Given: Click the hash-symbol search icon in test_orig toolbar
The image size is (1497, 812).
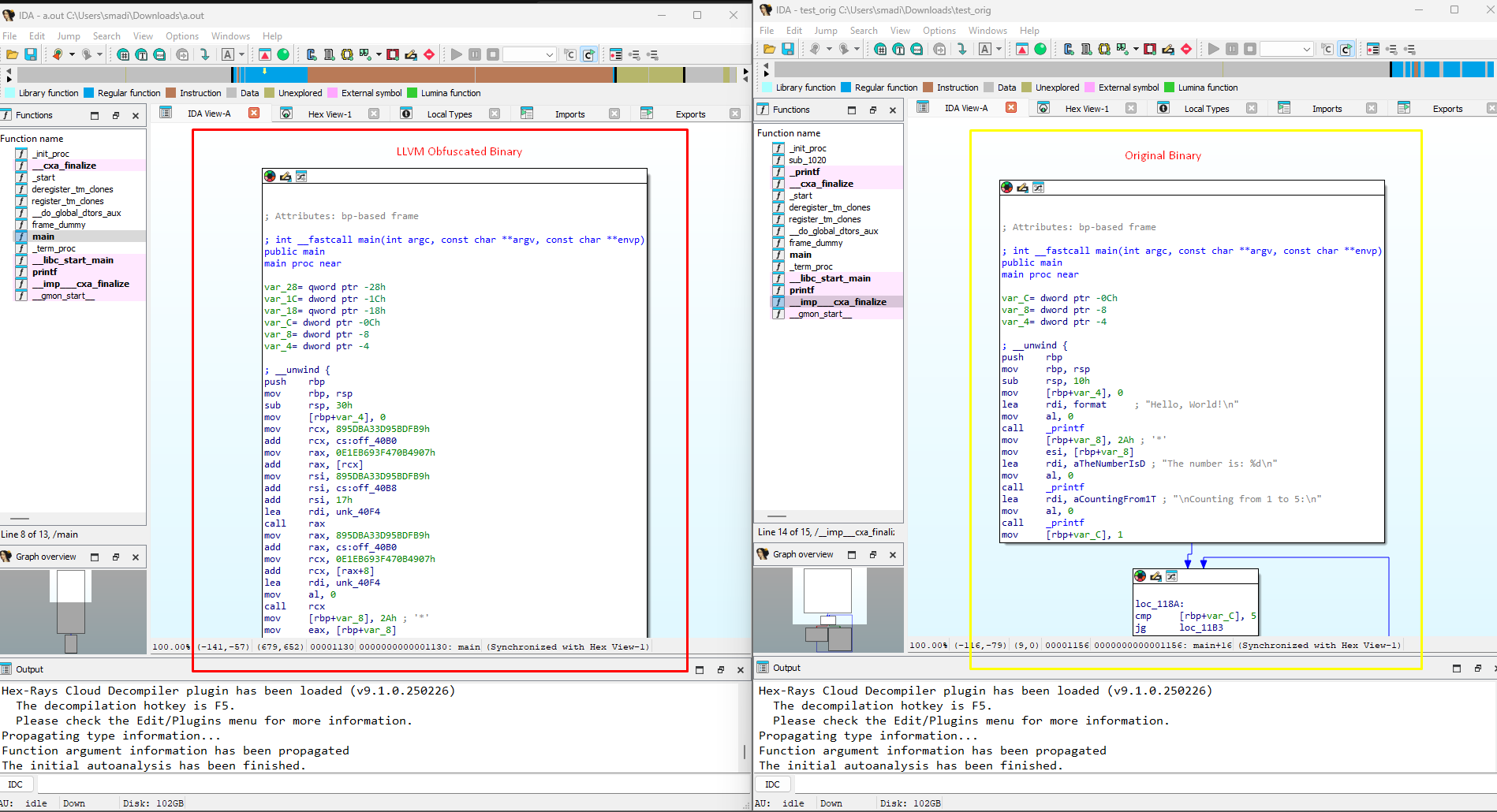Looking at the screenshot, I should click(880, 49).
